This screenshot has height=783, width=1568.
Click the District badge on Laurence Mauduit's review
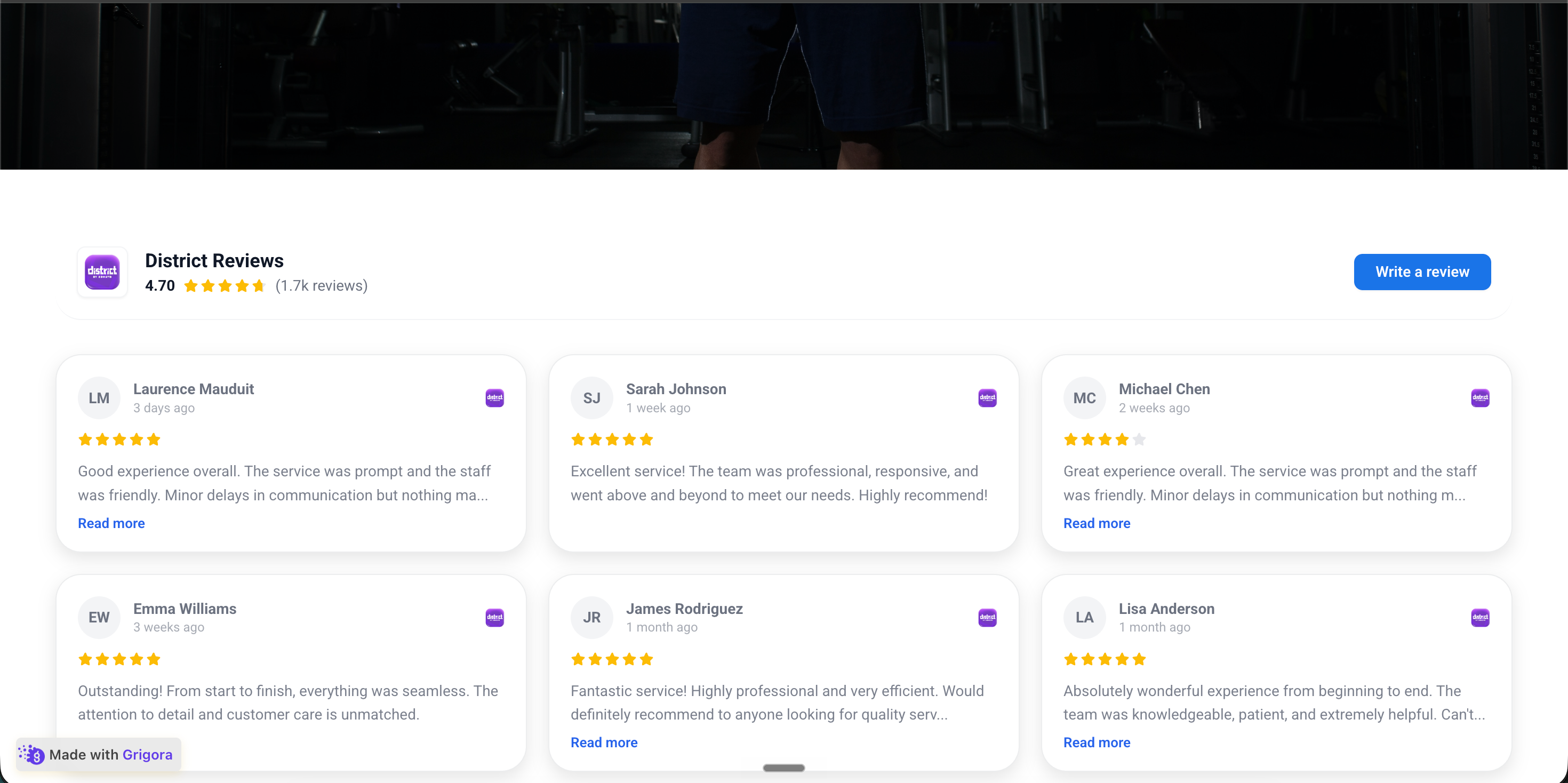(494, 398)
